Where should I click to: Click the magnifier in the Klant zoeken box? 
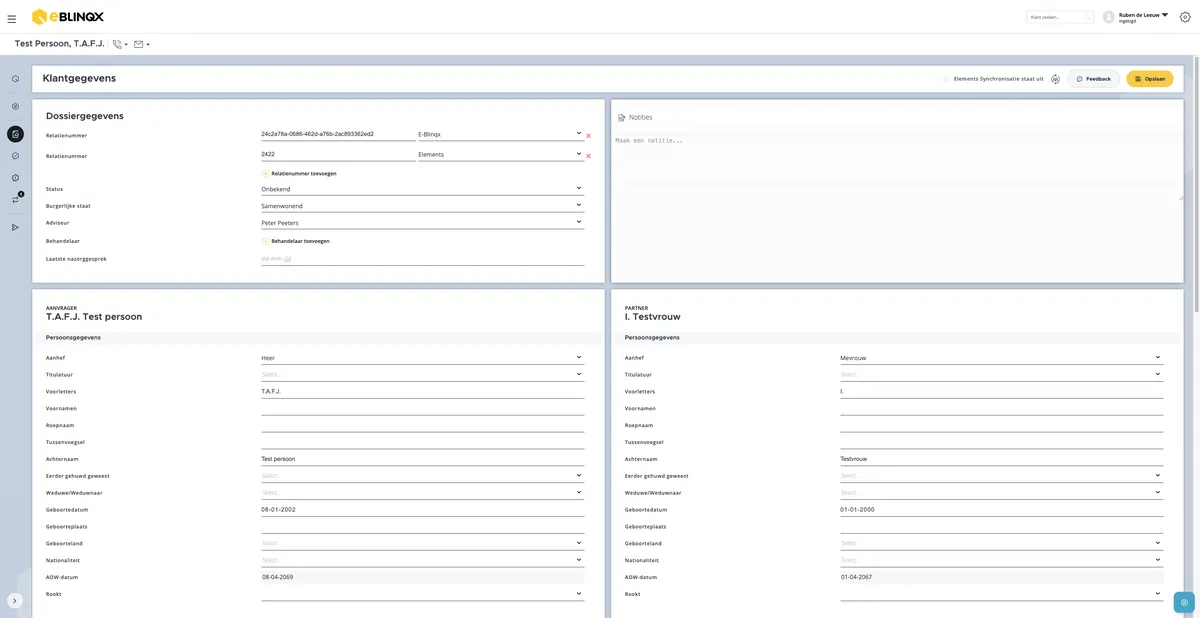point(1088,17)
